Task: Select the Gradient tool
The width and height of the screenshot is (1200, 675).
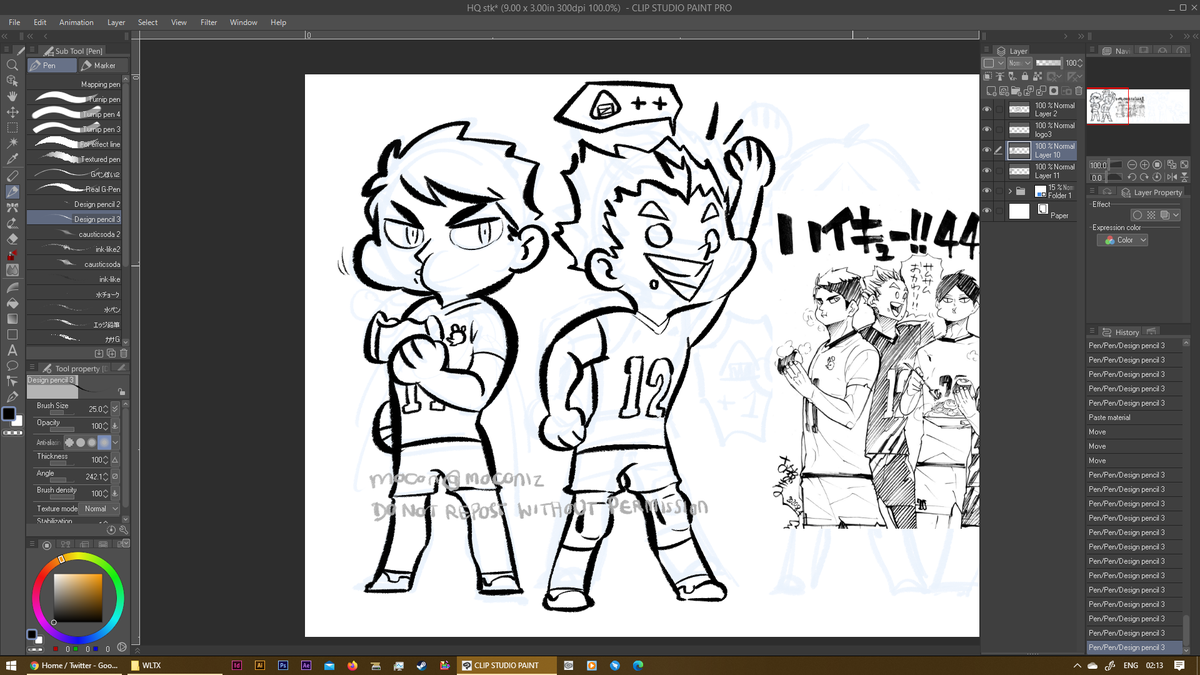Action: [x=12, y=317]
